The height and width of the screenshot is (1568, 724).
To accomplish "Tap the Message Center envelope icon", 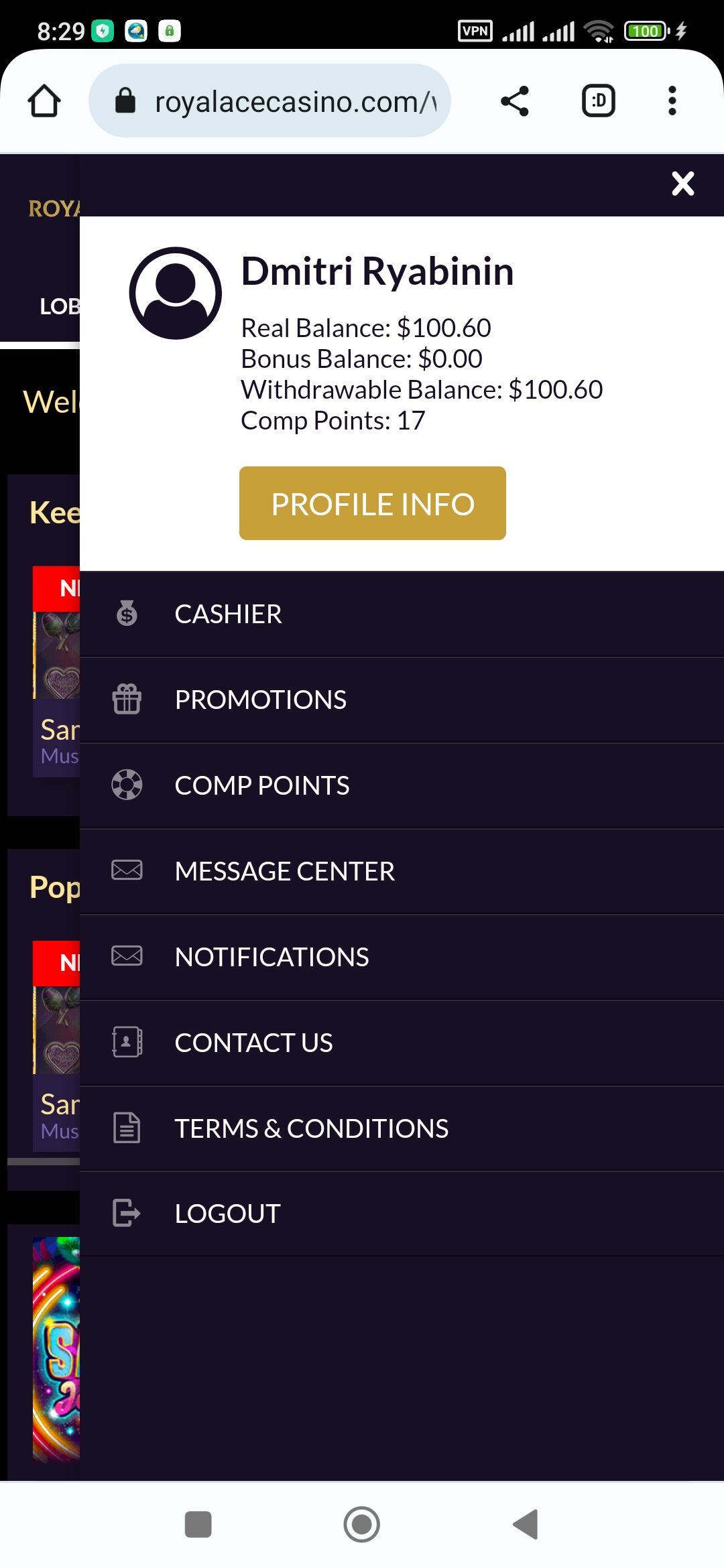I will coord(127,870).
